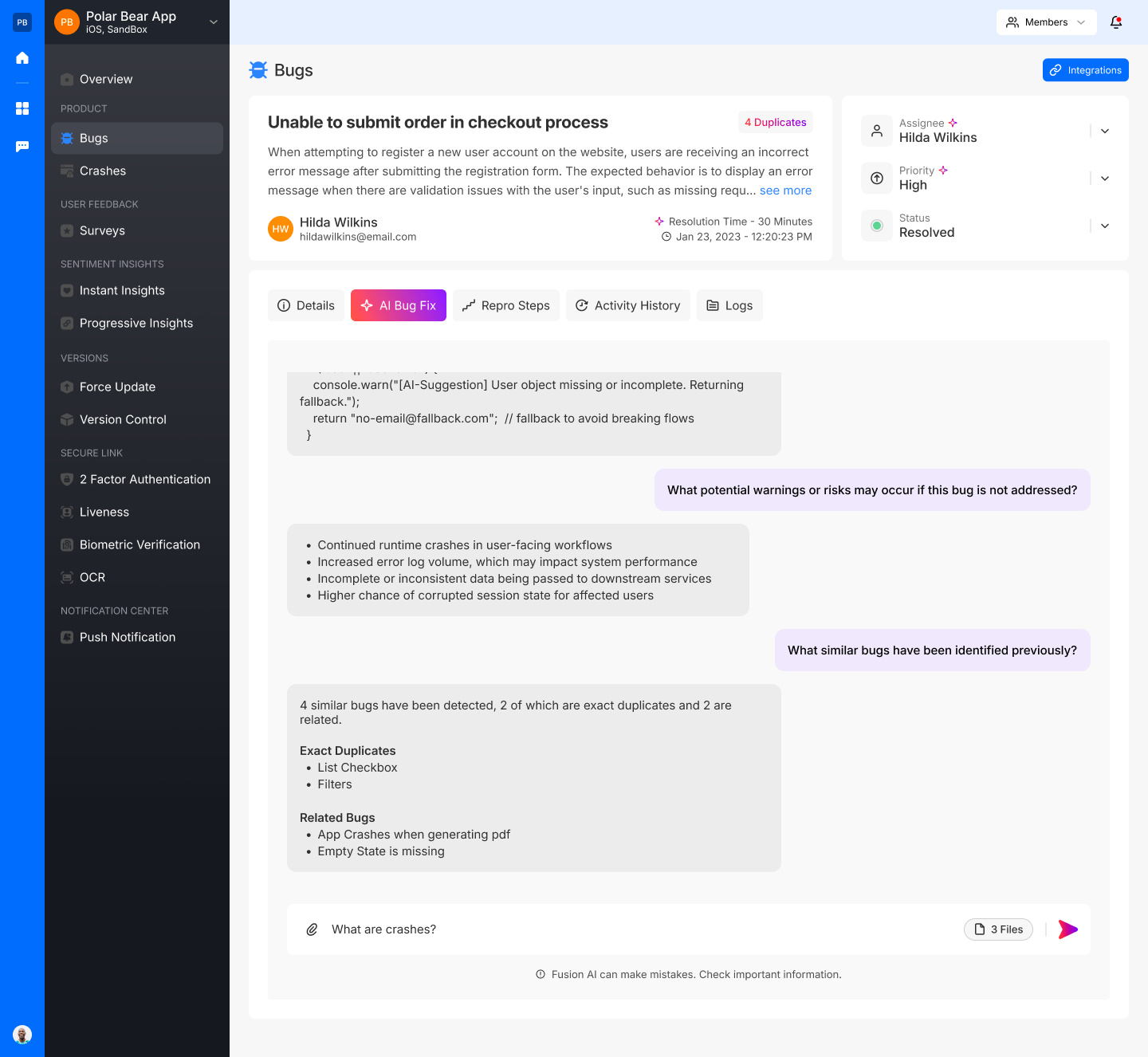Switch to the Repro Steps tab
Screen dimensions: 1148x1057
pos(506,305)
